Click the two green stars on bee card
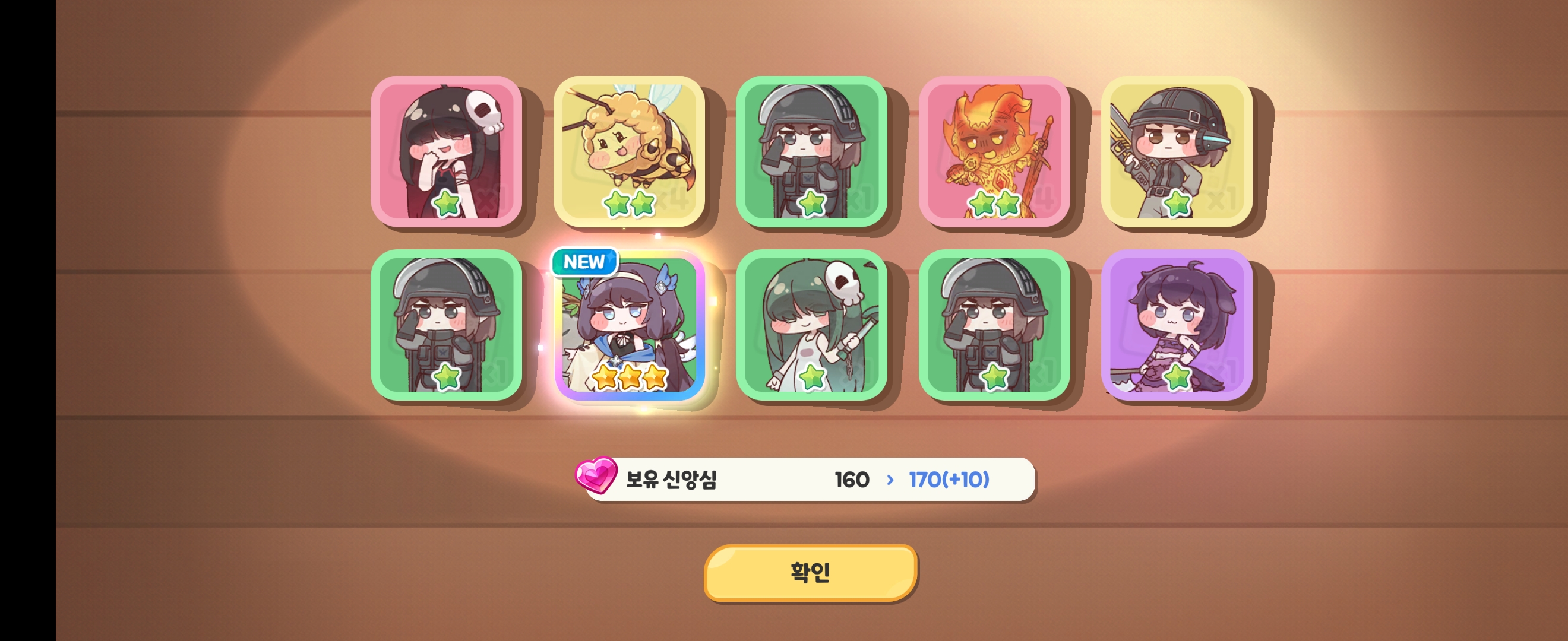The height and width of the screenshot is (641, 1568). 630,203
